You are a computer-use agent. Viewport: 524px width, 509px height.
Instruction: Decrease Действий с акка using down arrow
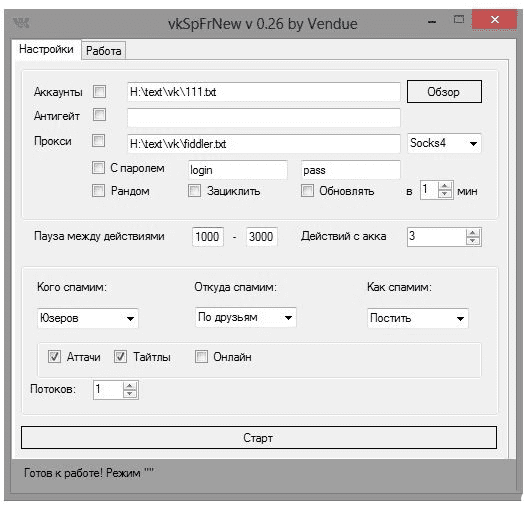tap(473, 241)
